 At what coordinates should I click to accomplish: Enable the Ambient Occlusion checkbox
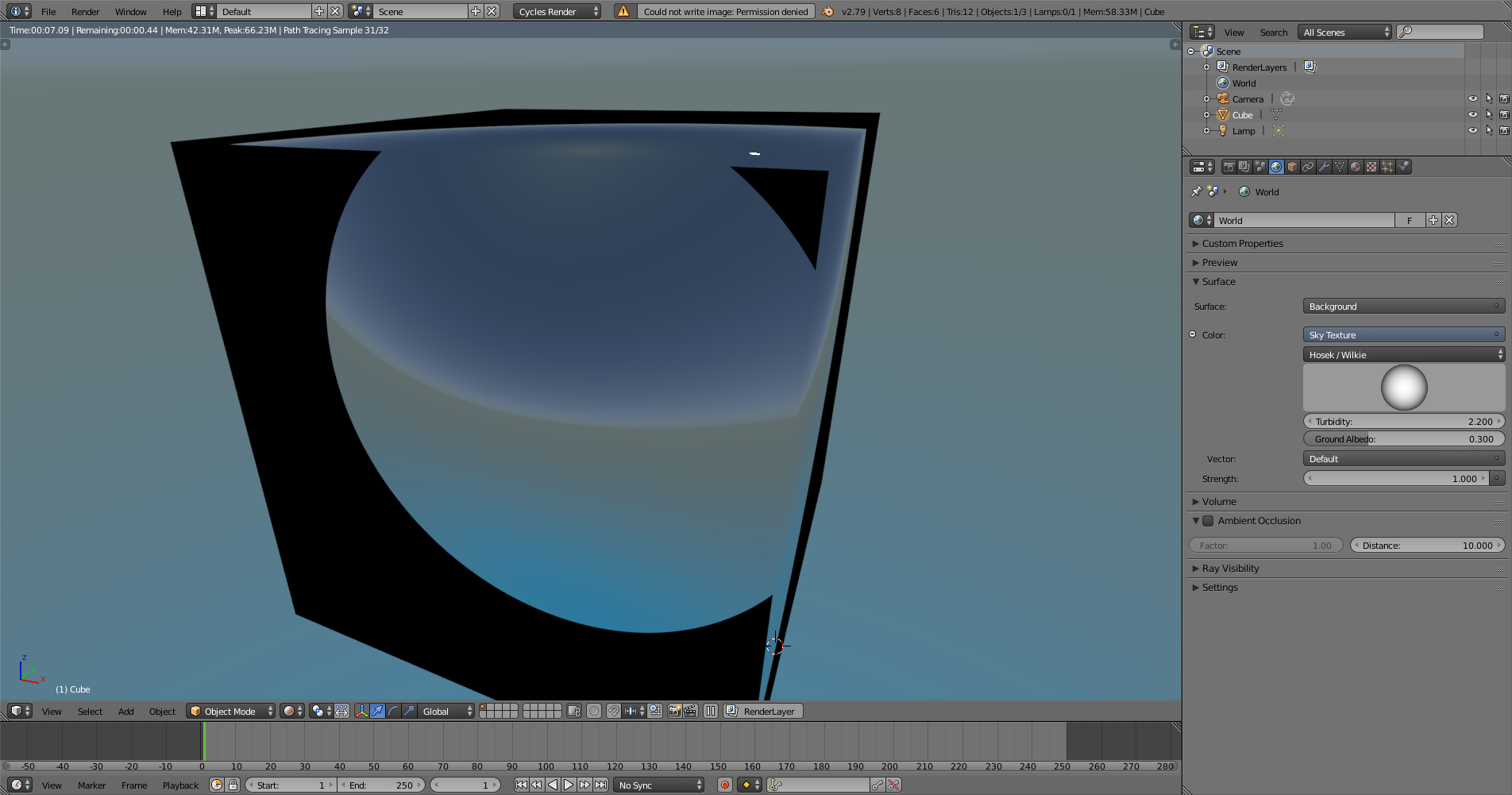1208,521
